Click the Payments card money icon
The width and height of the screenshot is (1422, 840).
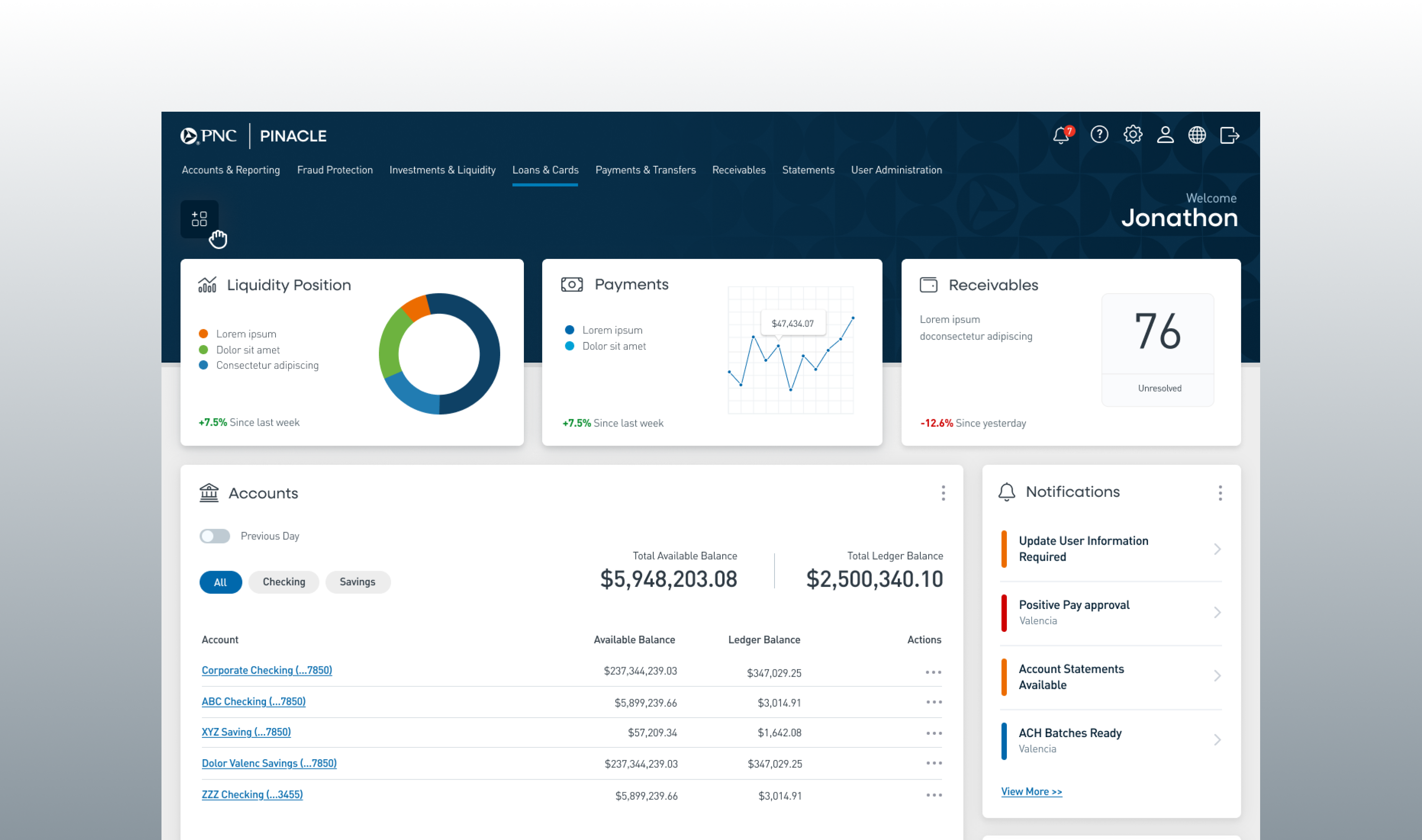pyautogui.click(x=572, y=285)
